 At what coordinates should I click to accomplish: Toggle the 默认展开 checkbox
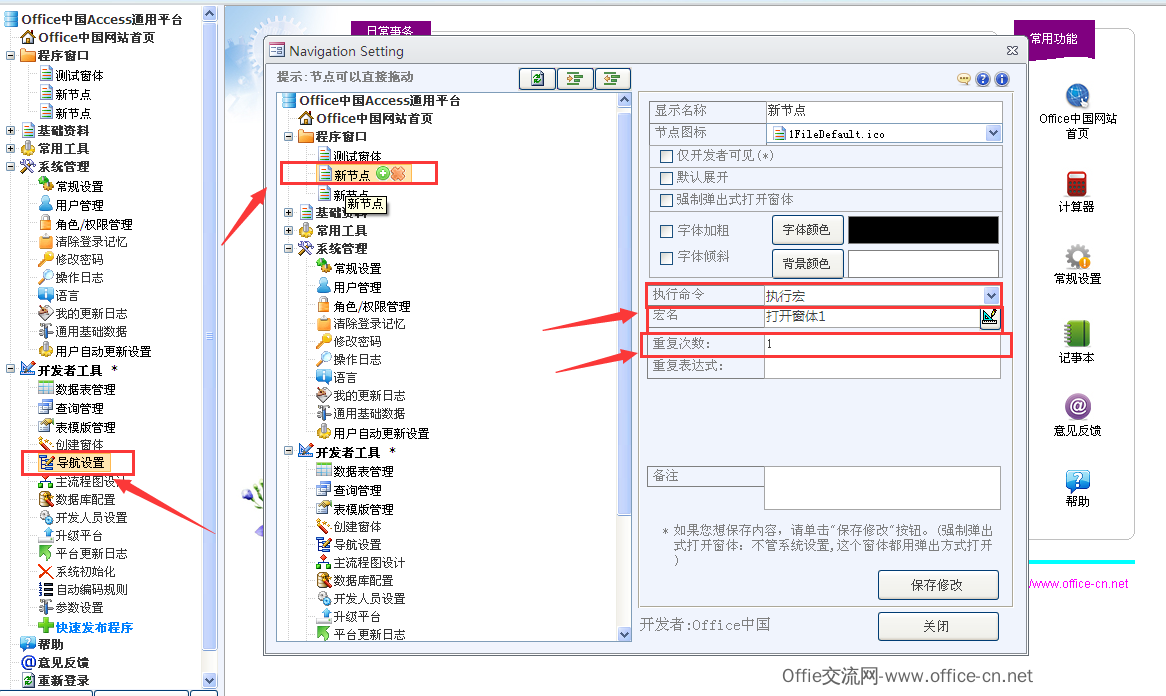click(x=666, y=178)
